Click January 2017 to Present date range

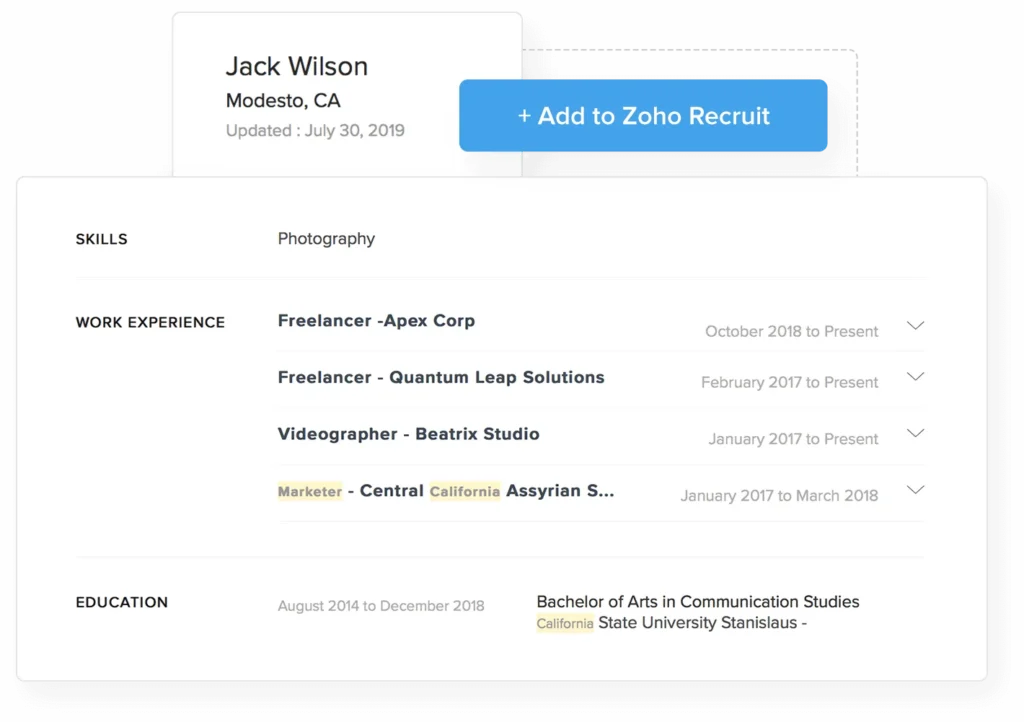click(x=793, y=439)
